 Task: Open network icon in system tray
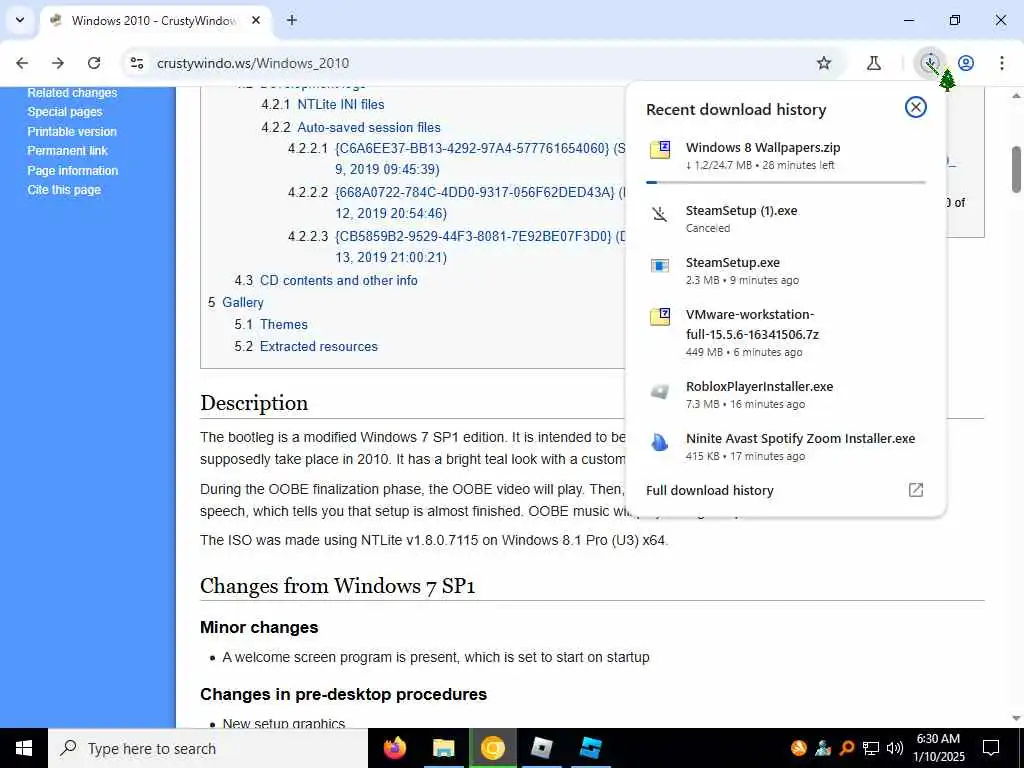[x=871, y=748]
